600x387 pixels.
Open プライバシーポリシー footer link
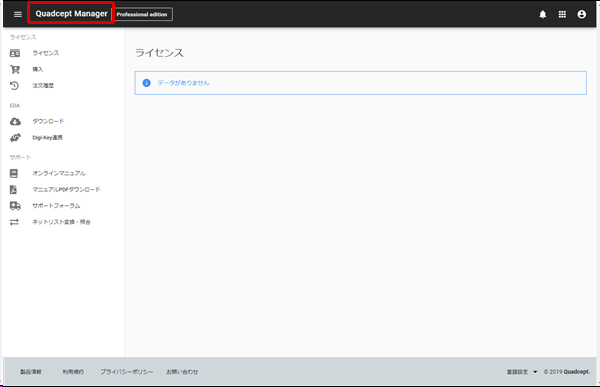(x=127, y=372)
